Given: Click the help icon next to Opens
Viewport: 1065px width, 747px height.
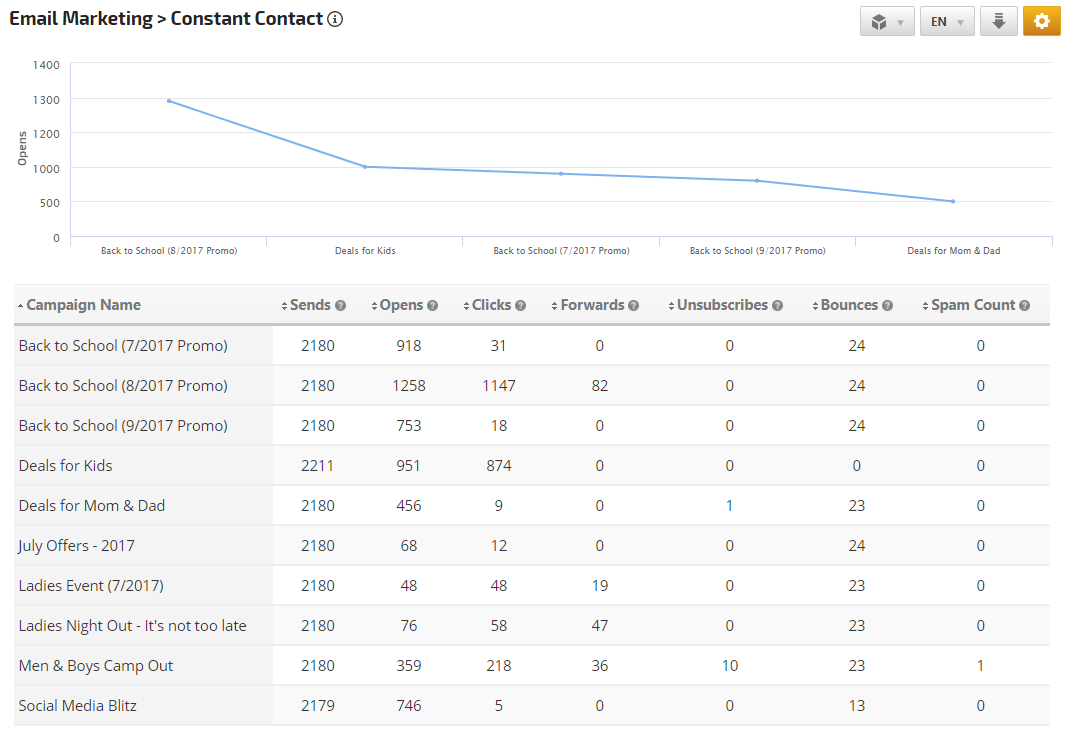Looking at the screenshot, I should [432, 306].
